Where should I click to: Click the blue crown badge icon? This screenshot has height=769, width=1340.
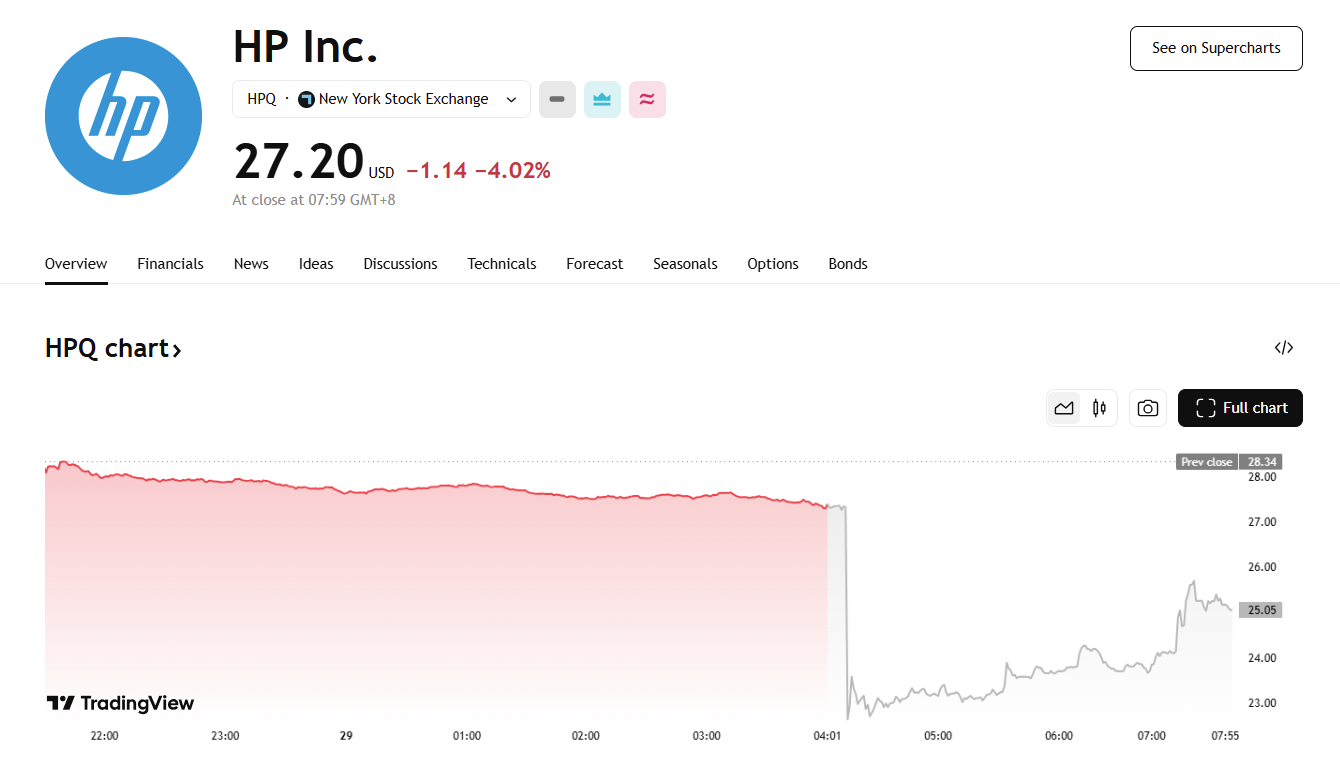coord(602,99)
